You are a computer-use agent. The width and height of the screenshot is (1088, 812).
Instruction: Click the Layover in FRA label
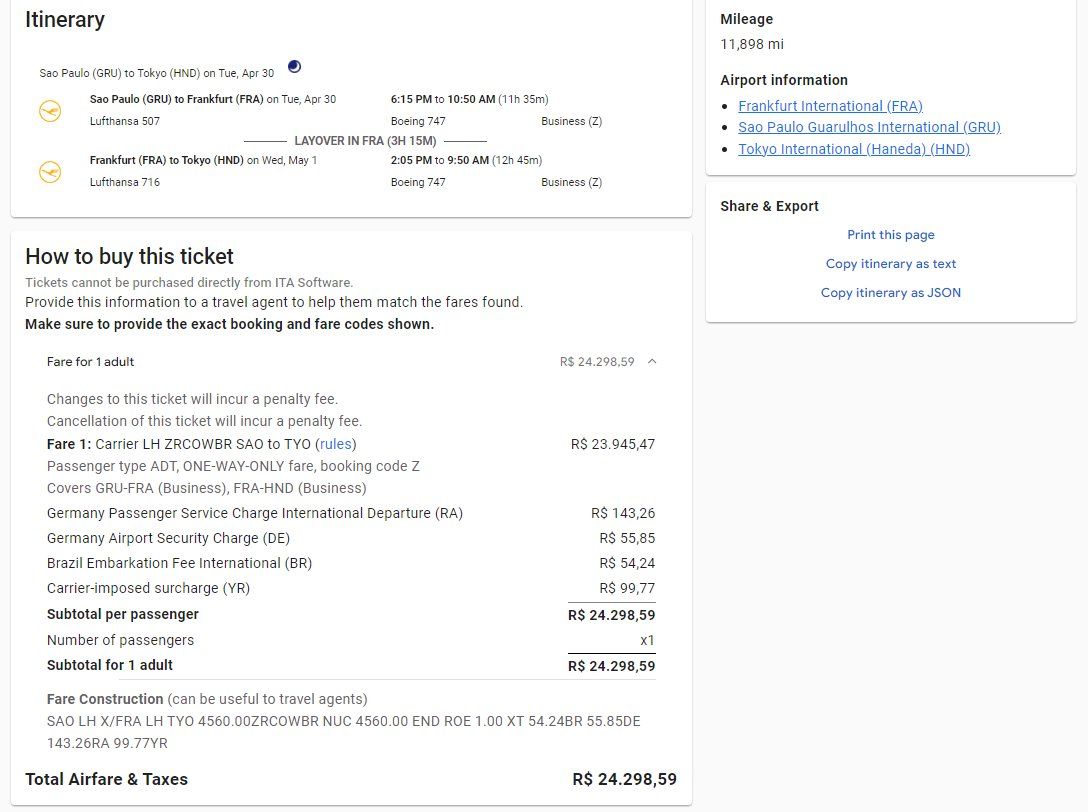(365, 141)
